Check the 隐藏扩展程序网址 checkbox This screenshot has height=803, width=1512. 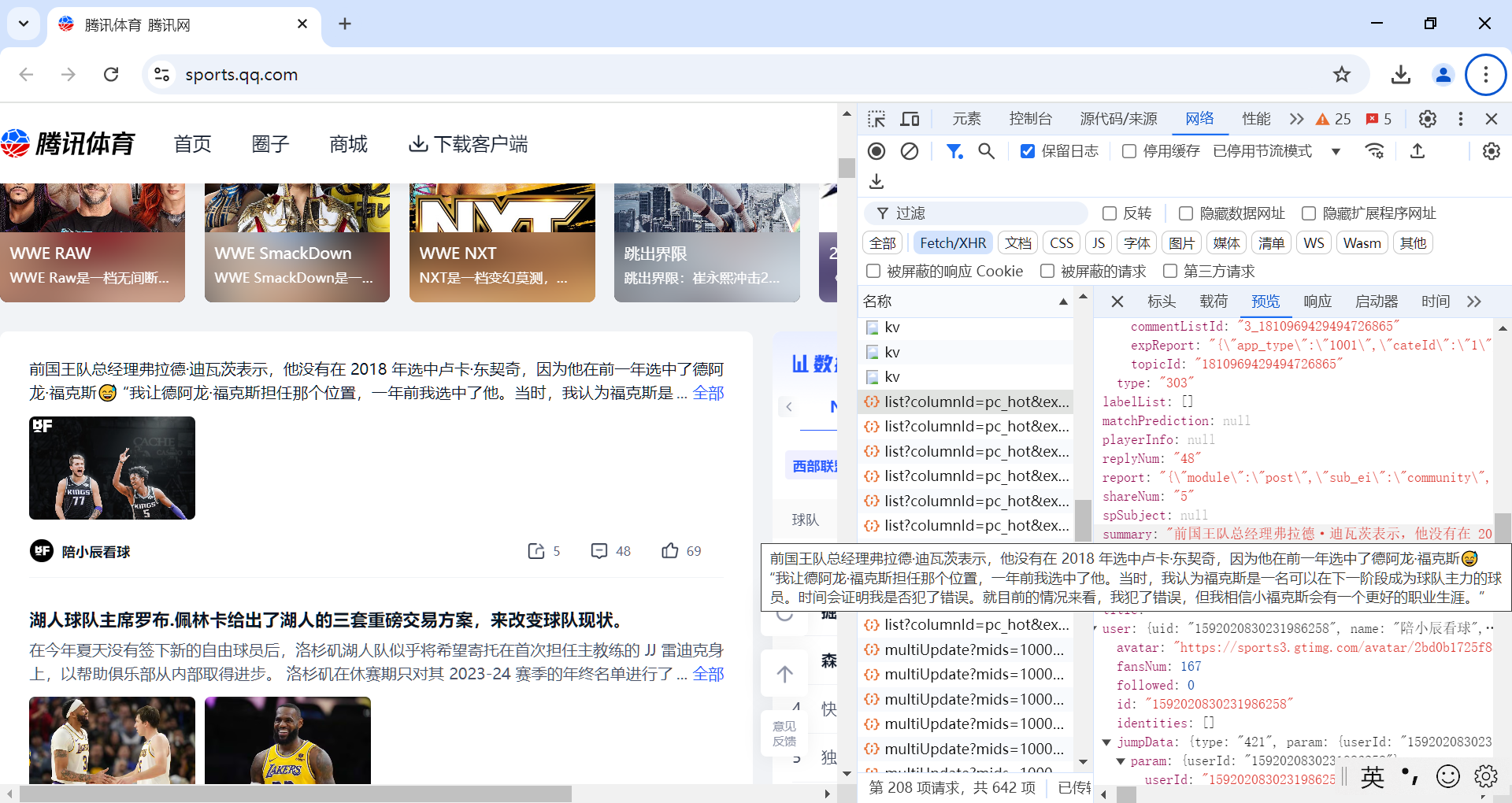pyautogui.click(x=1309, y=213)
